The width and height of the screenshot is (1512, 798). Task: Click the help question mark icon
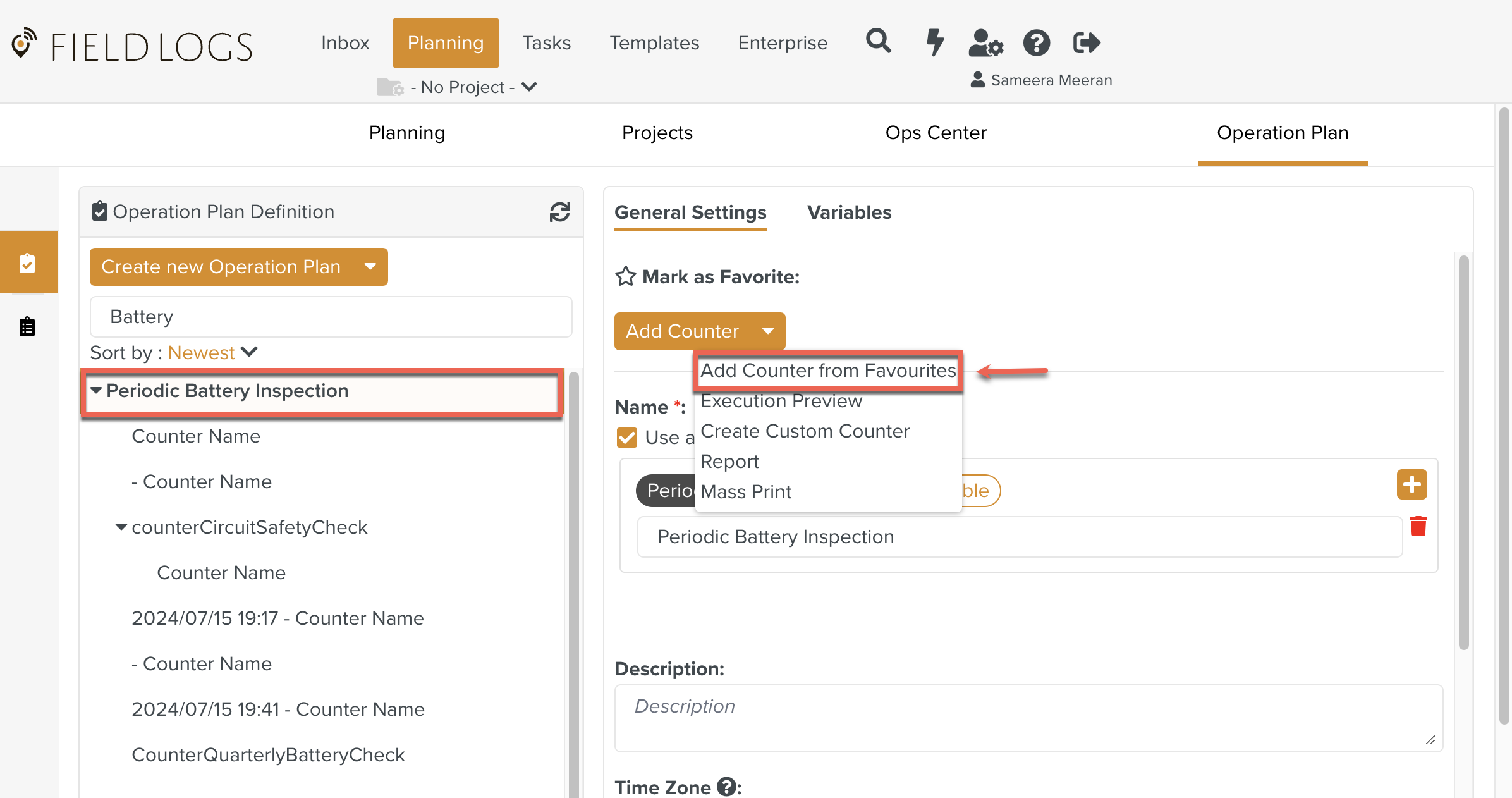click(1036, 43)
